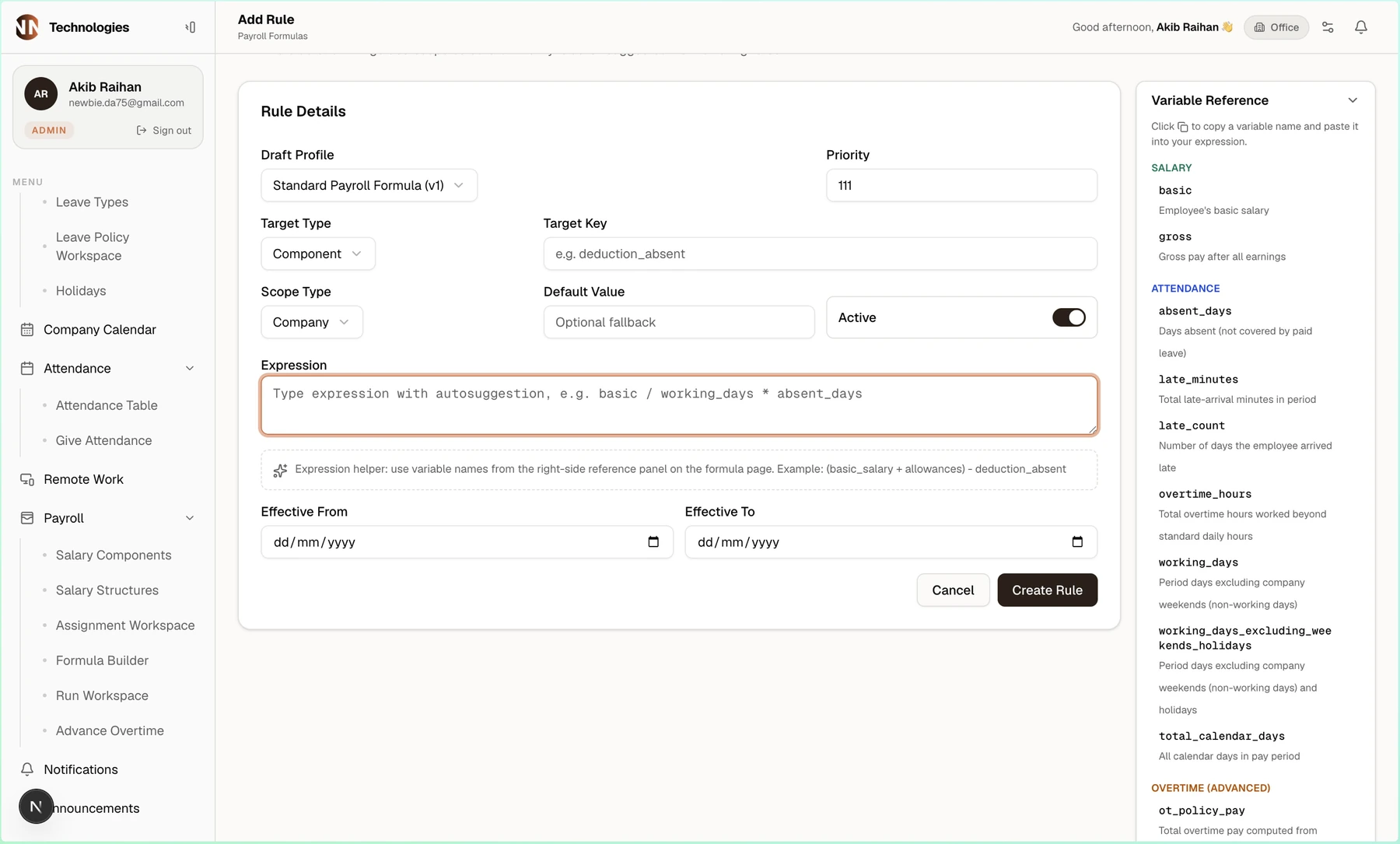This screenshot has height=844, width=1400.
Task: Click the 'ot_policy_pay' variable
Action: coord(1202,811)
